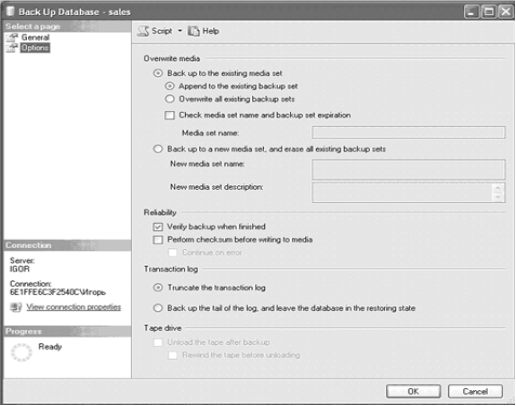Click the Script toolbar icon

pyautogui.click(x=143, y=31)
